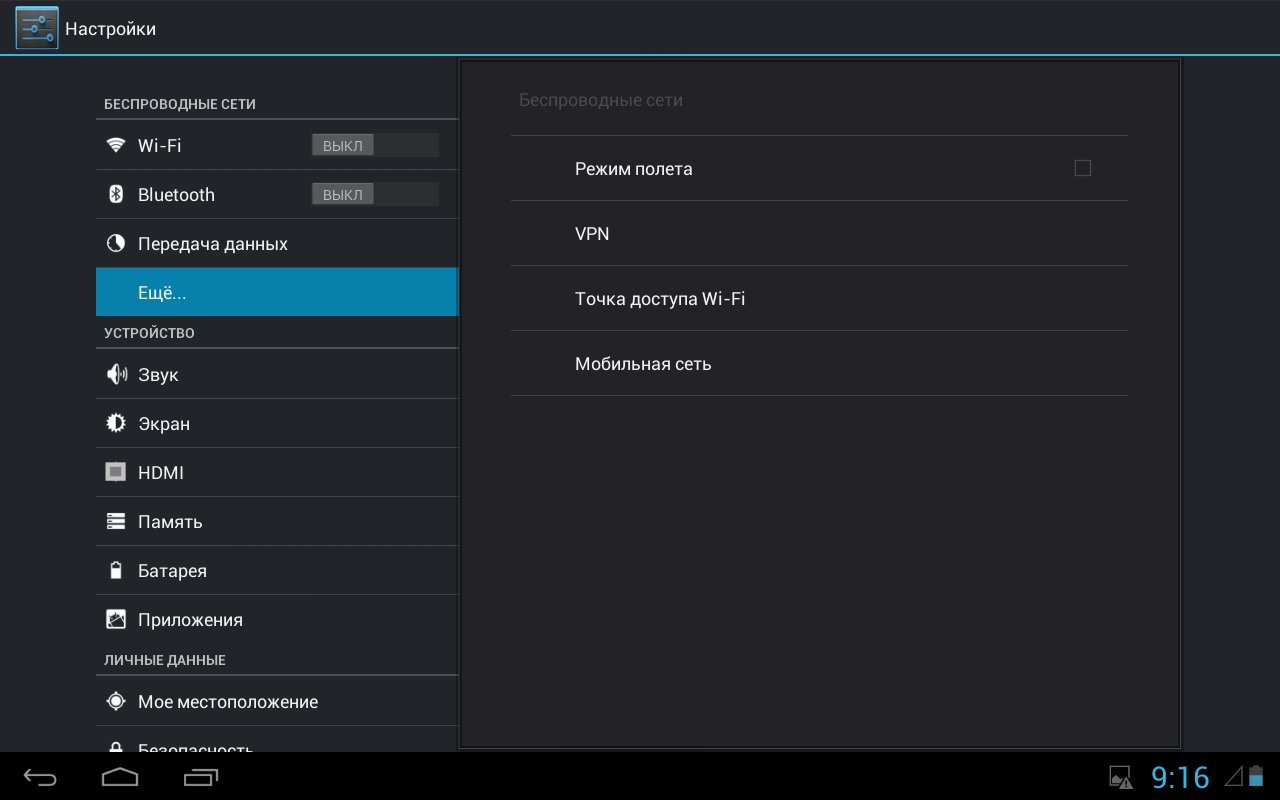Tap the Wi-Fi signal icon
This screenshot has width=1280, height=800.
tap(116, 145)
